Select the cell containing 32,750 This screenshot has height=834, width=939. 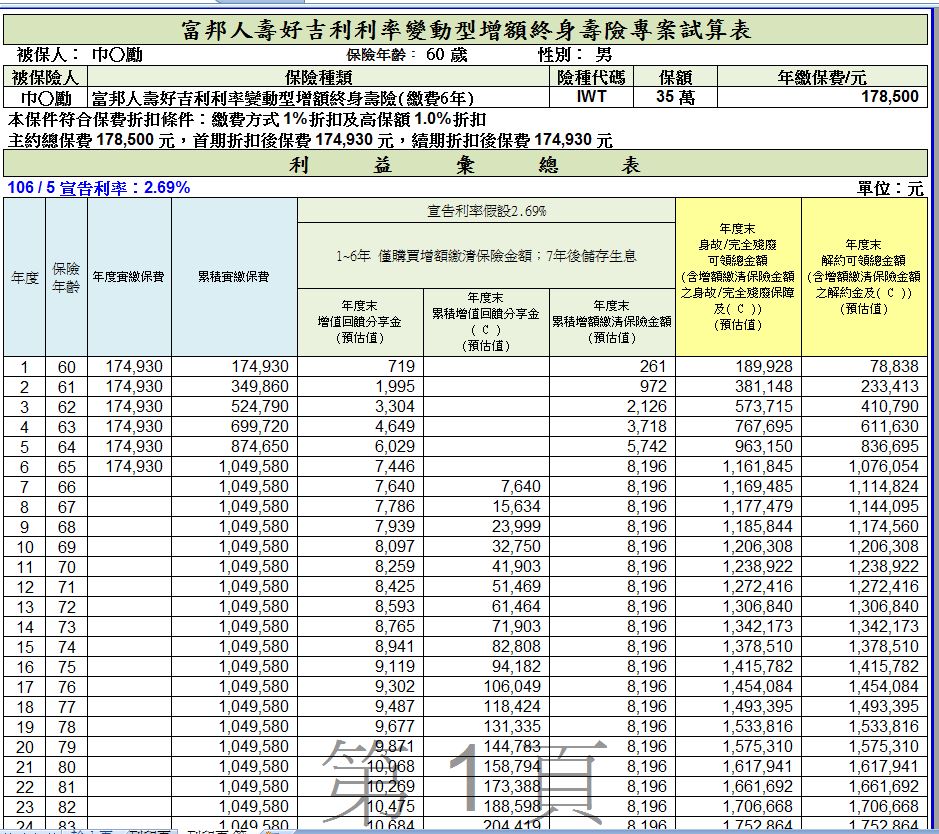486,547
